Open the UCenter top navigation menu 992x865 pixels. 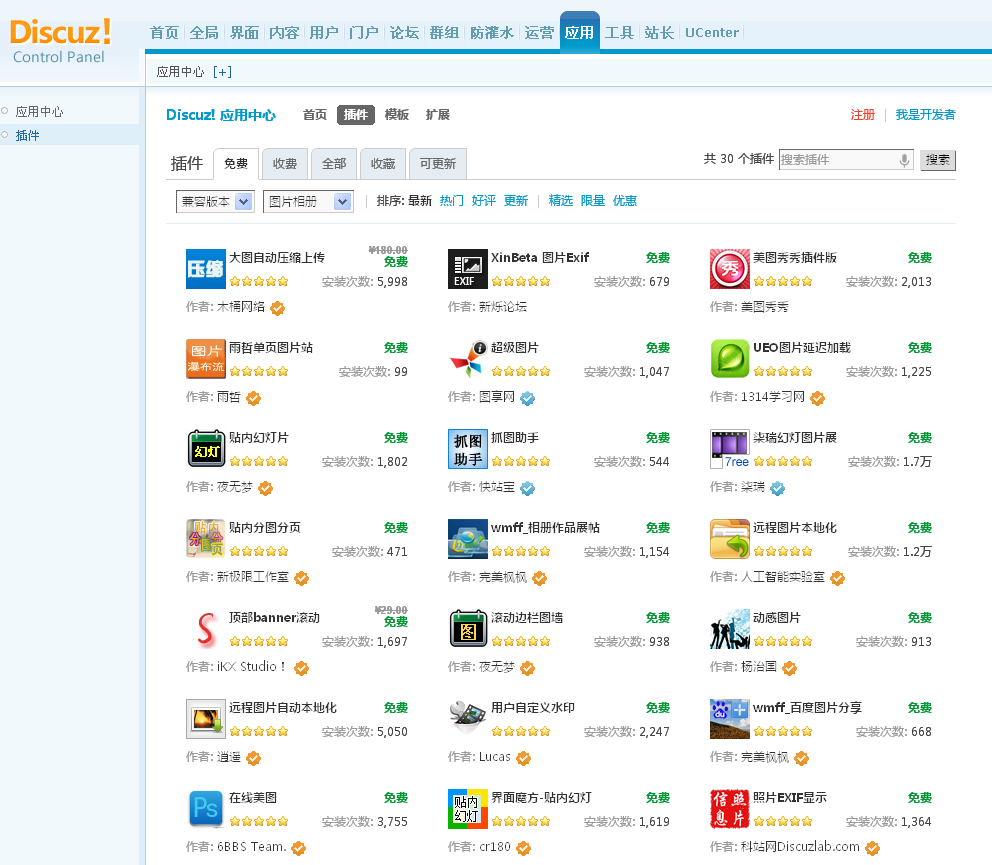(712, 32)
